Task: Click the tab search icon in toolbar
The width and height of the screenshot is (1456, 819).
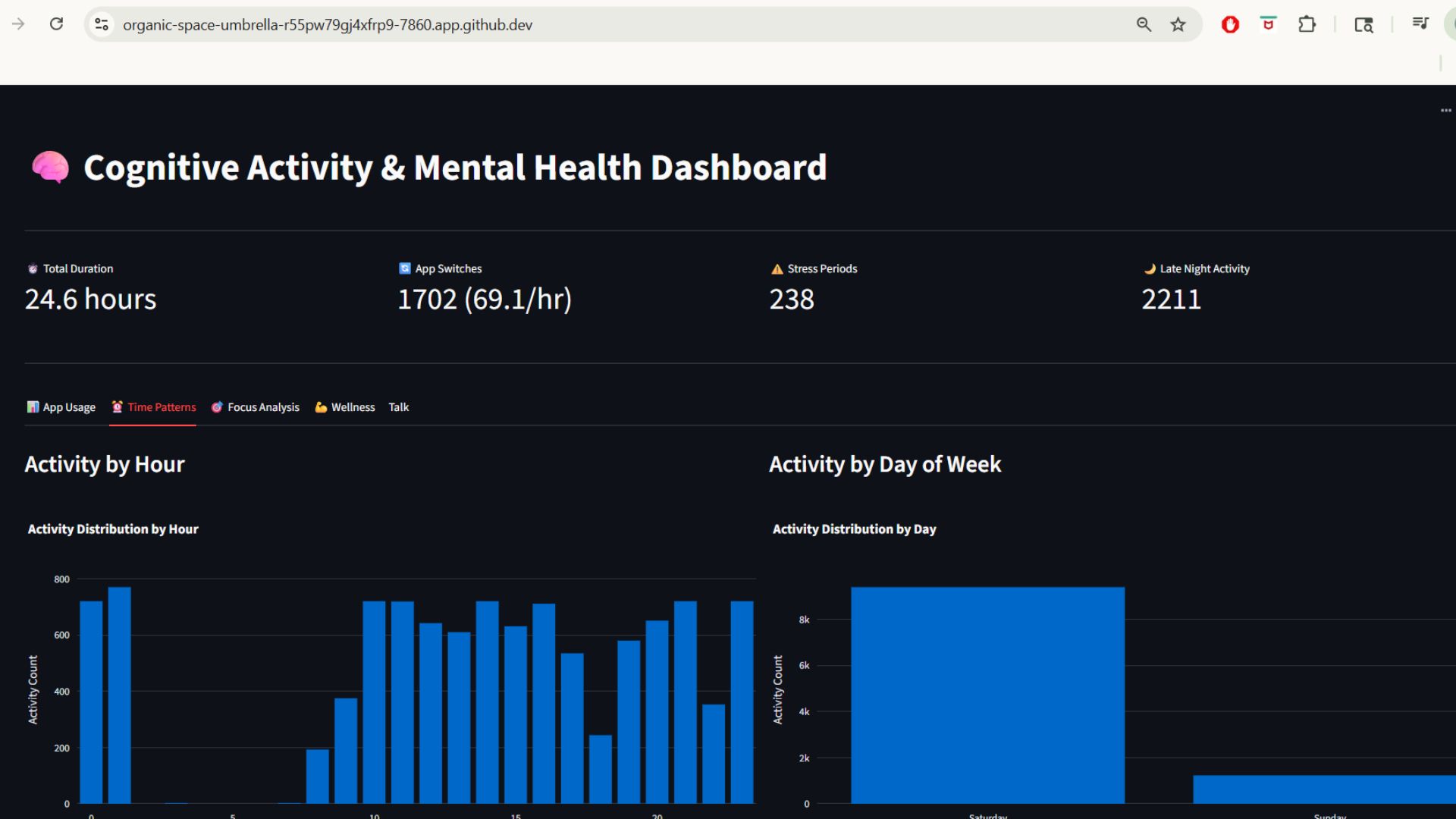Action: point(1363,24)
